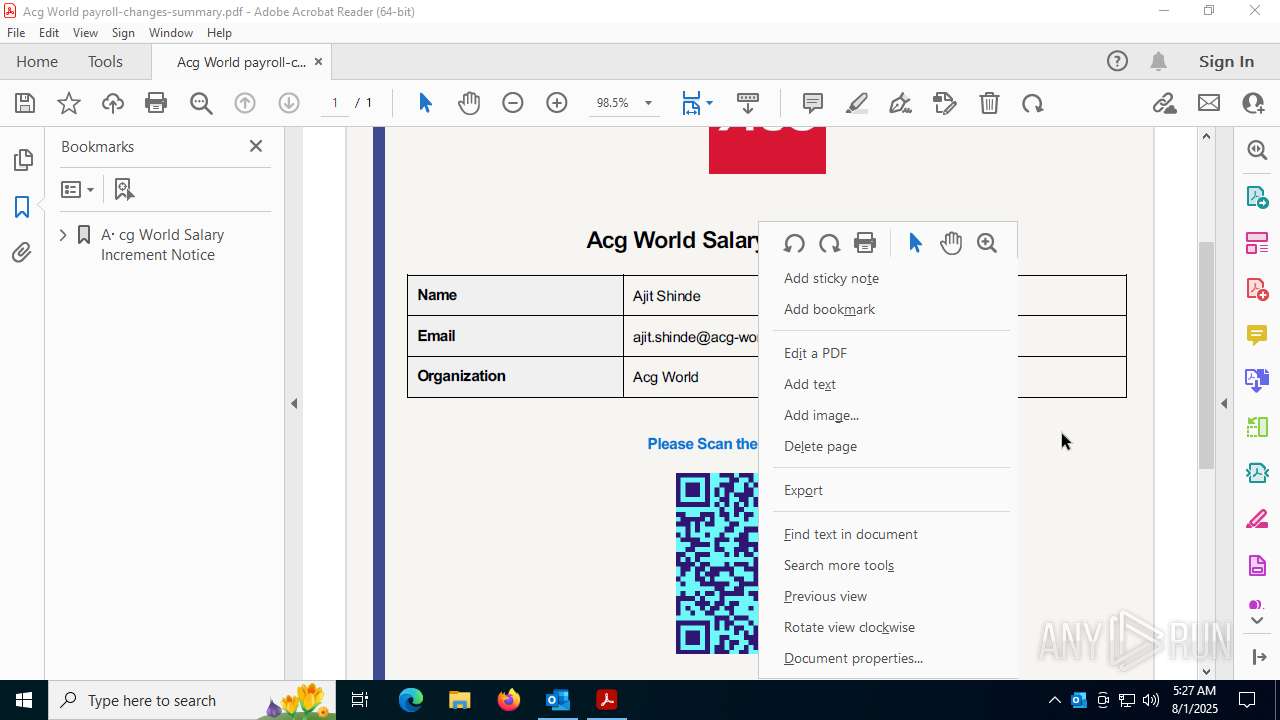Click the Print icon in the main toolbar
The height and width of the screenshot is (720, 1280).
pos(156,103)
